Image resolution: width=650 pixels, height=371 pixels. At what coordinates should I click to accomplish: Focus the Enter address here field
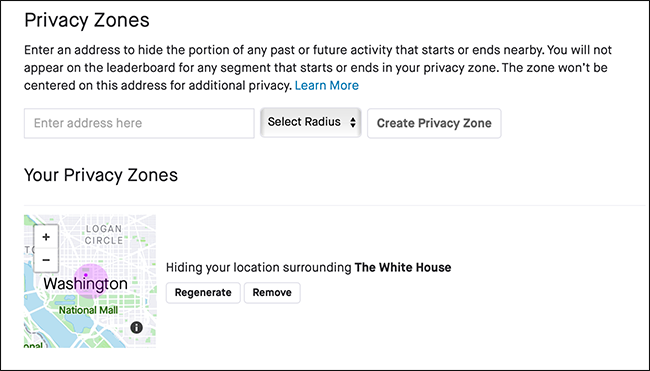pyautogui.click(x=139, y=123)
